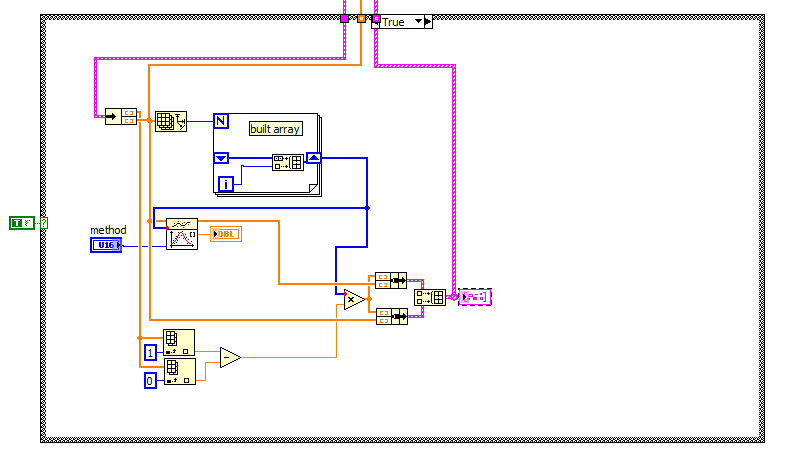Screen dimensions: 804x455
Task: Go to the previous case with the left arrow
Action: (x=376, y=22)
